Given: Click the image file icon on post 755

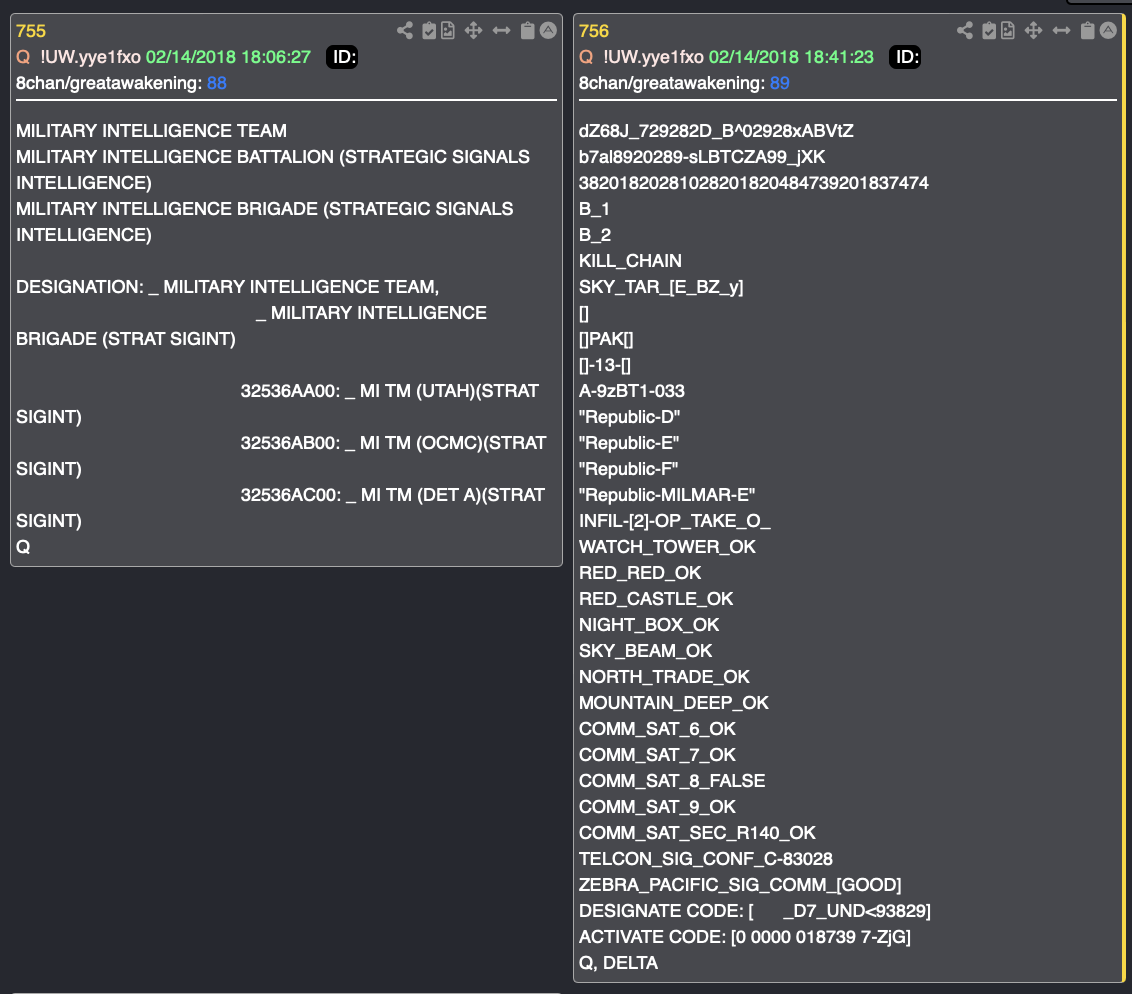Looking at the screenshot, I should tap(448, 30).
